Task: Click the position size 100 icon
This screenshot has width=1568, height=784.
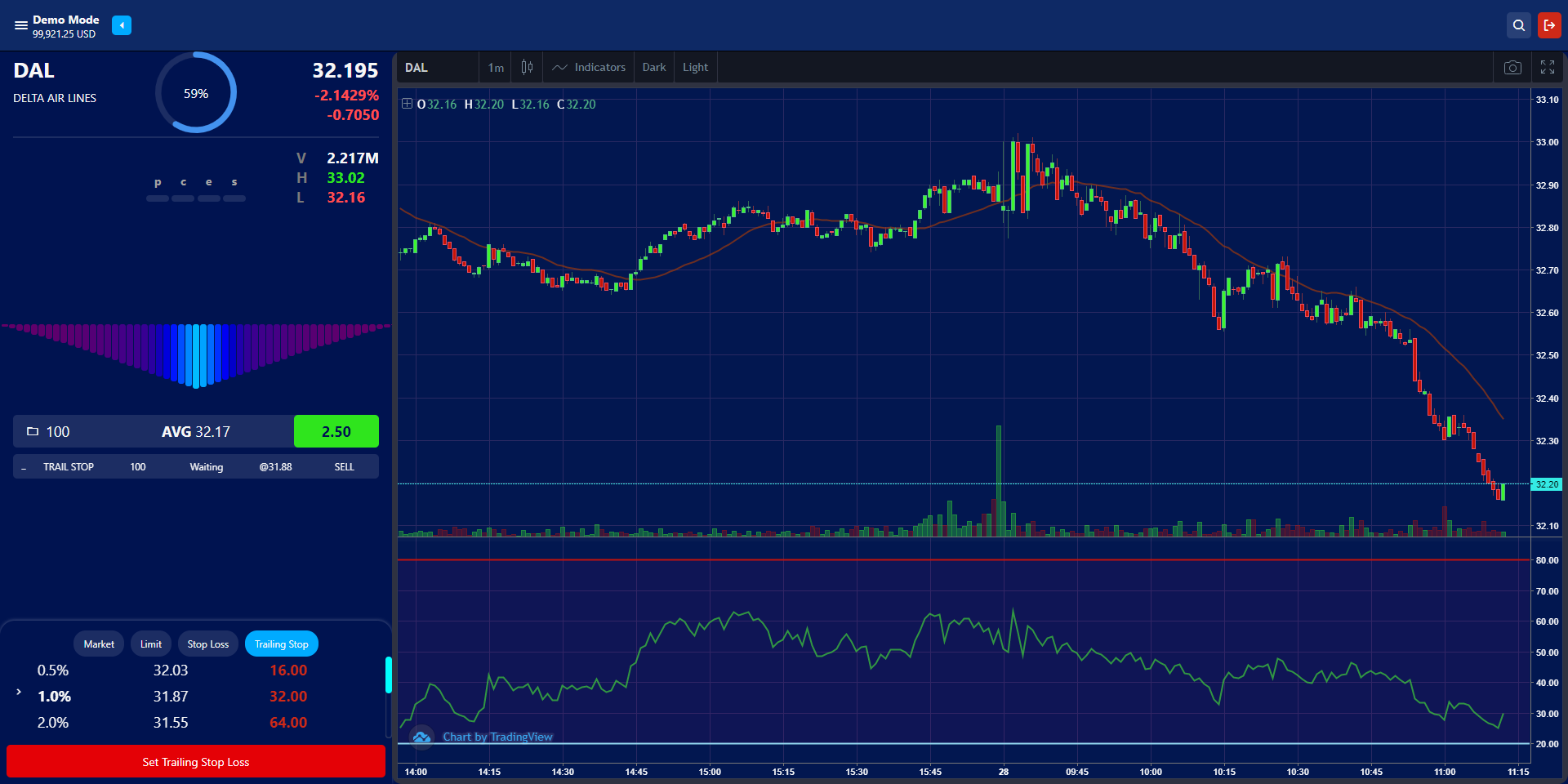Action: pyautogui.click(x=33, y=431)
